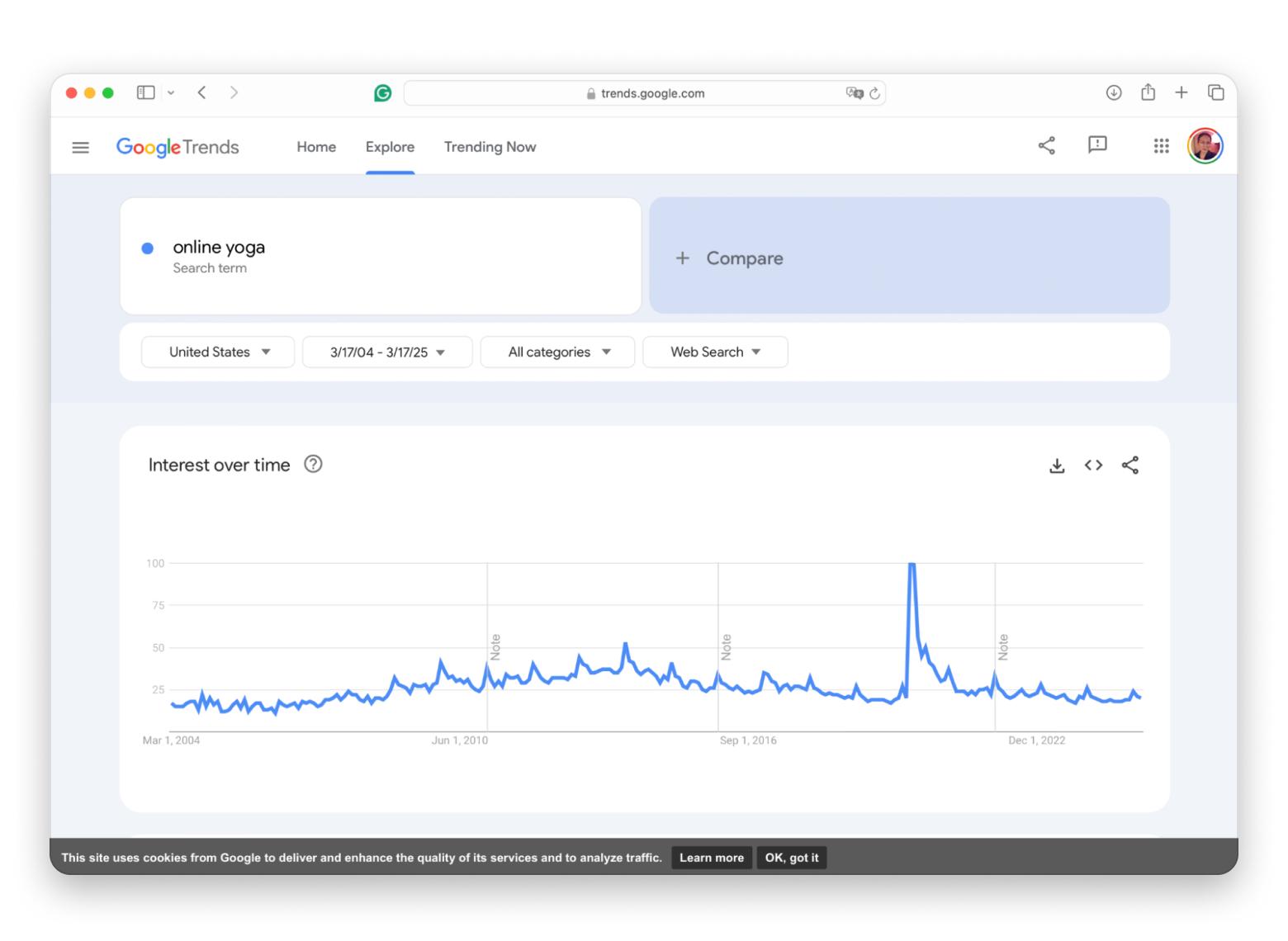Share the Interest over time chart
The height and width of the screenshot is (941, 1288).
point(1129,466)
